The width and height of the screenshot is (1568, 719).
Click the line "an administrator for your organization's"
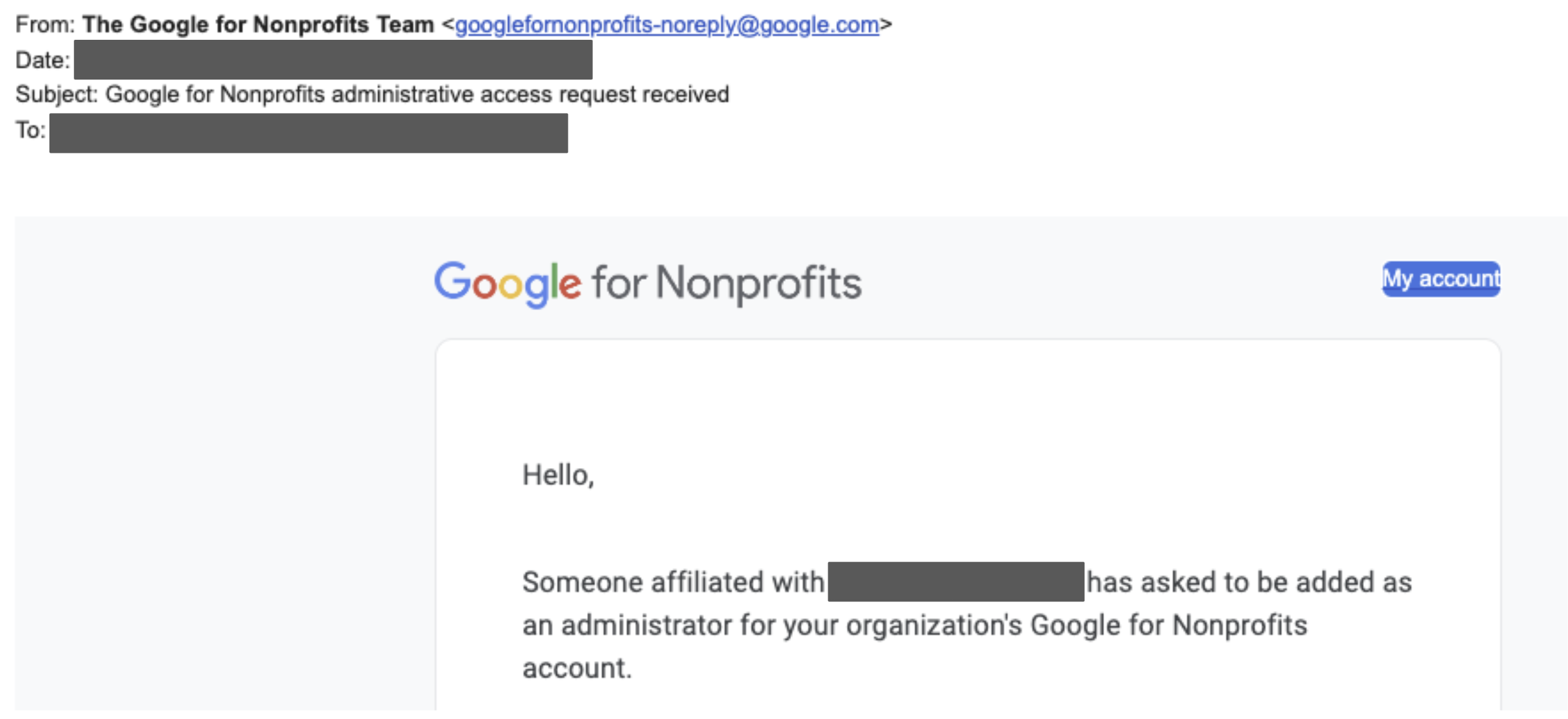[x=771, y=625]
